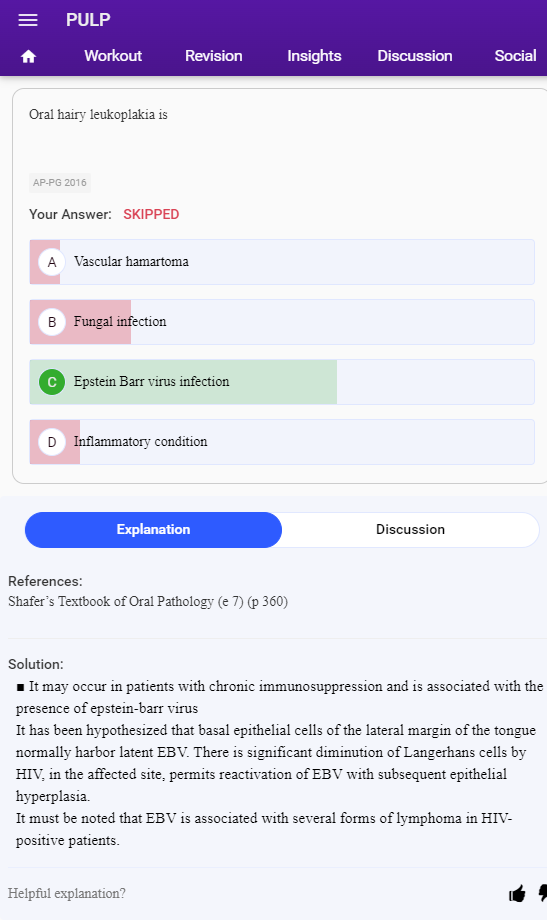Choose Inflammatory condition answer row
This screenshot has width=547, height=920.
(x=282, y=442)
